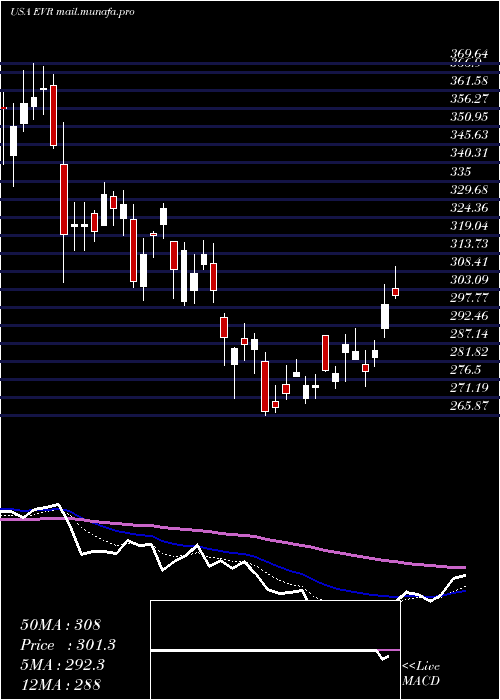The height and width of the screenshot is (700, 500).
Task: Select the 287.14 price axis label
Action: [x=468, y=334]
